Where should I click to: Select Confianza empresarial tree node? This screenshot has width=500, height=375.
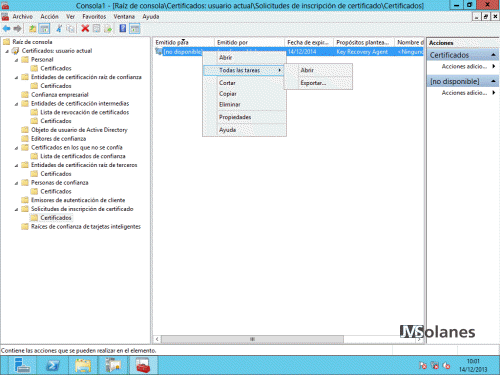pos(60,95)
